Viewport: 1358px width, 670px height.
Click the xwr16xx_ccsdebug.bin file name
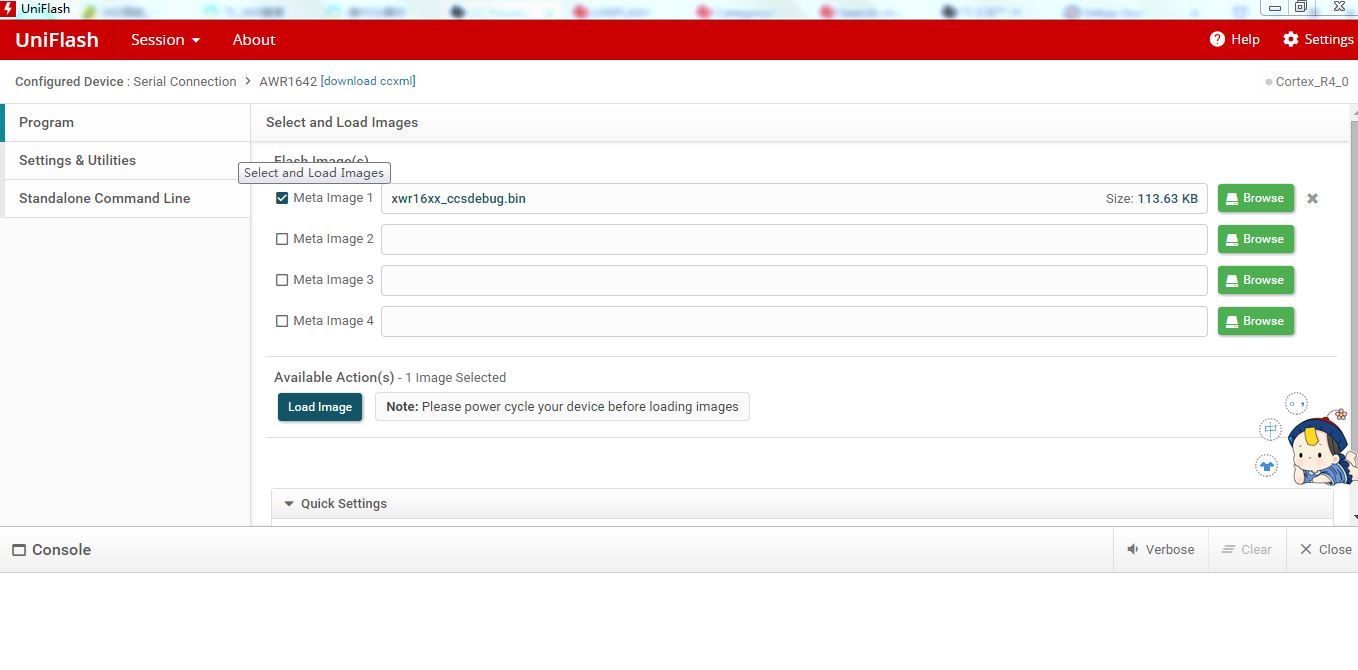(458, 198)
